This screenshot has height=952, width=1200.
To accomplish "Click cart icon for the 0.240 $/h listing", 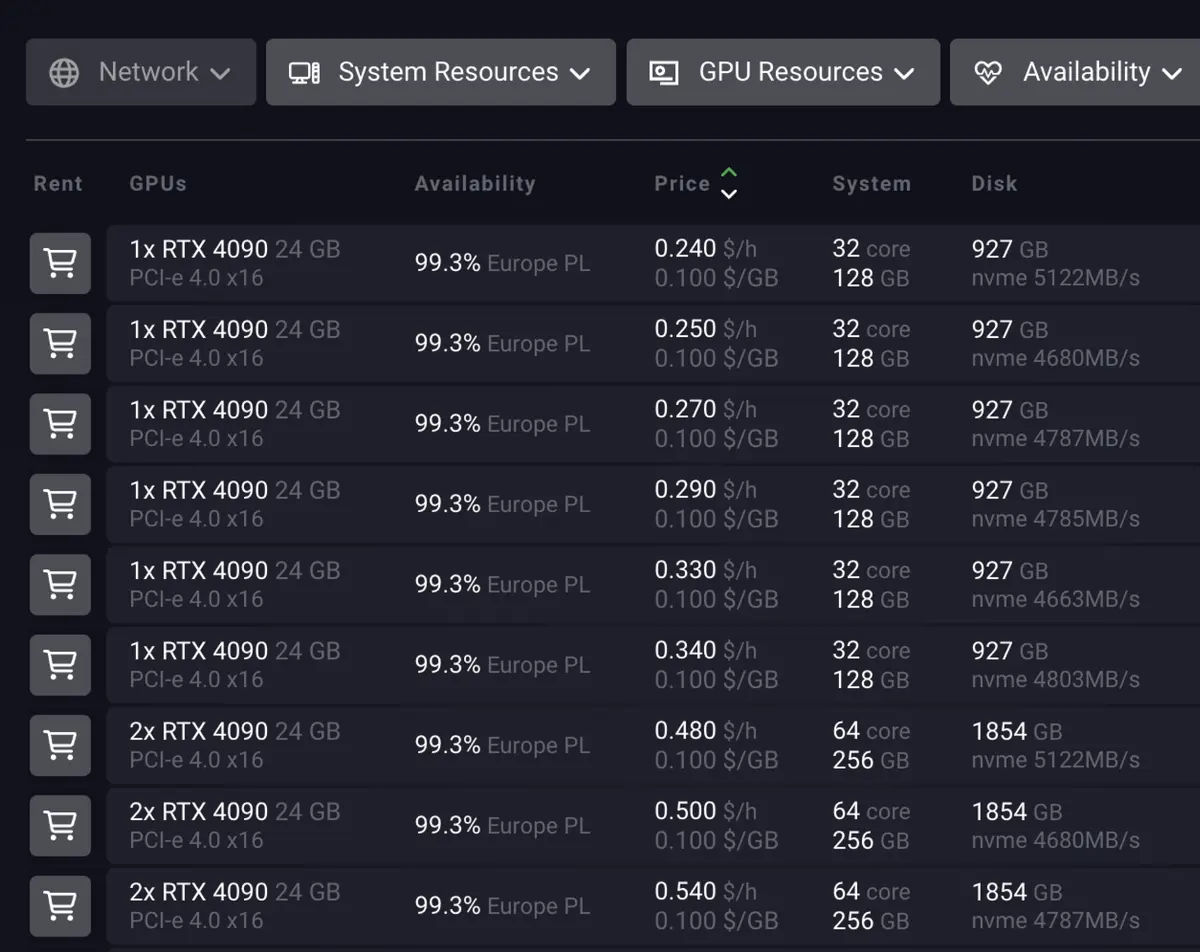I will [60, 263].
